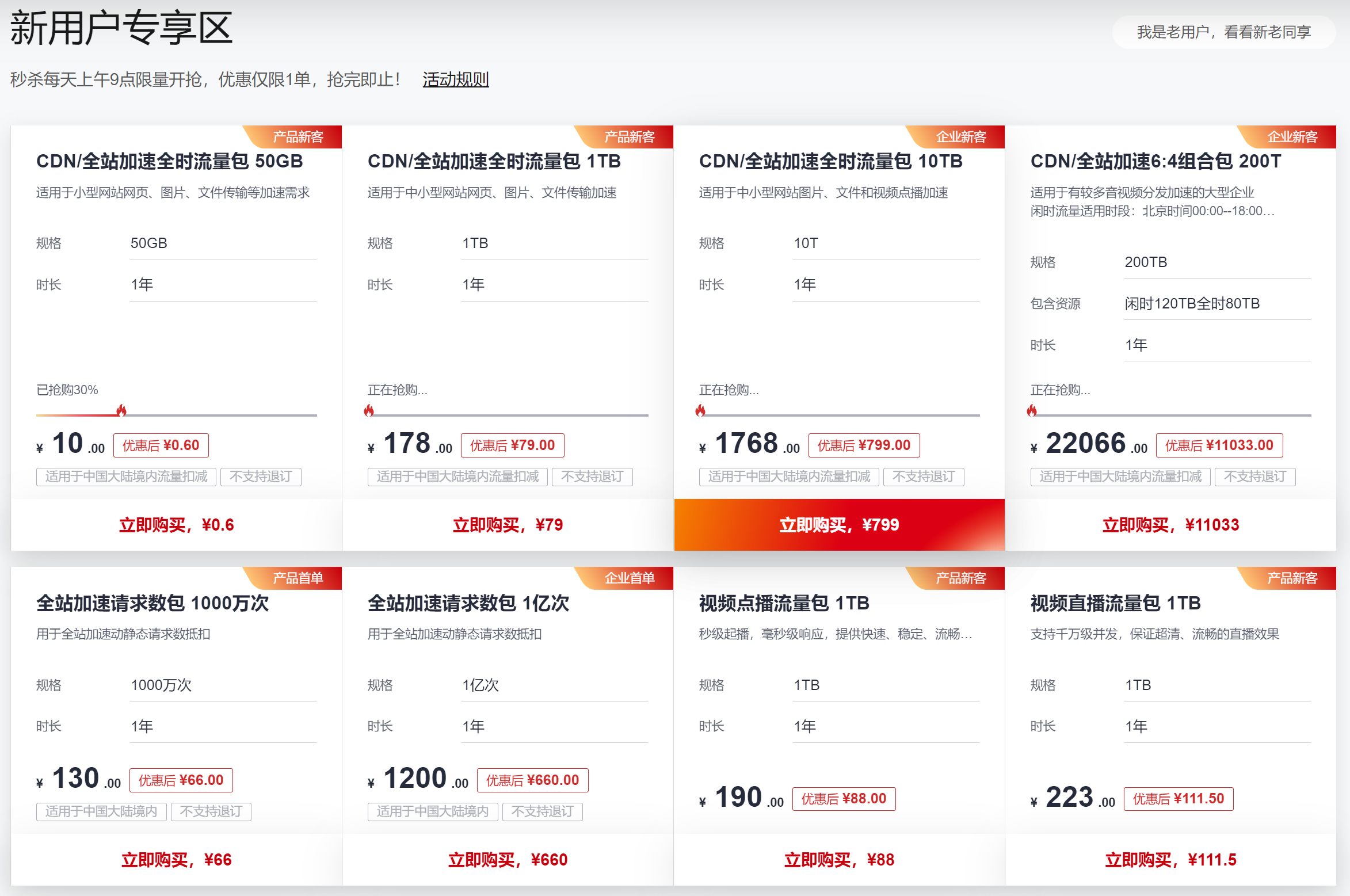The image size is (1350, 896).
Task: Click 企业新客 ribbon on 10TB card
Action: [x=960, y=137]
